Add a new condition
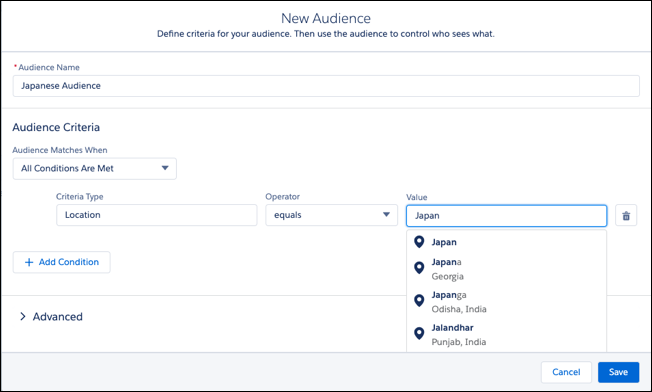This screenshot has height=392, width=652. (62, 262)
